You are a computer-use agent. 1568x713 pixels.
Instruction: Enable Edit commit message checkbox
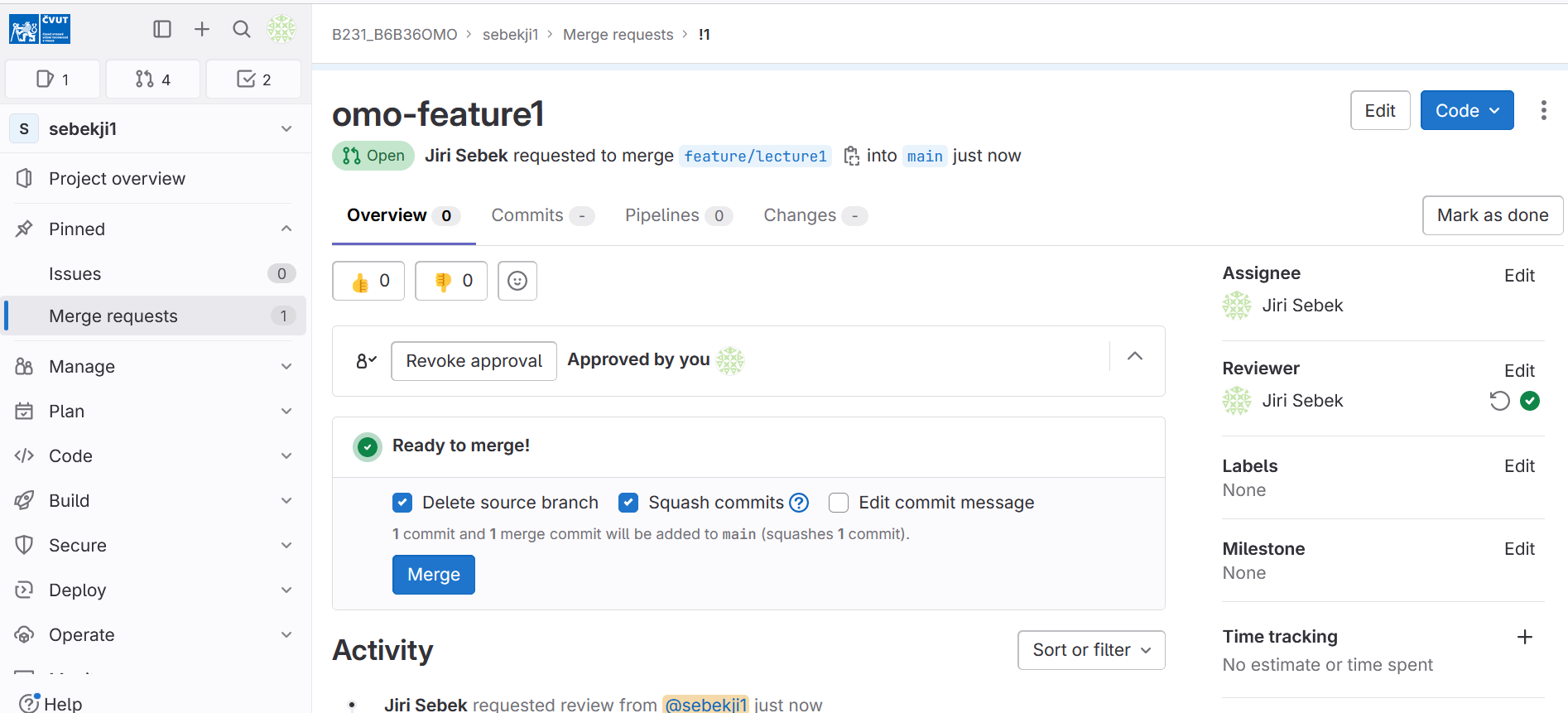point(839,503)
